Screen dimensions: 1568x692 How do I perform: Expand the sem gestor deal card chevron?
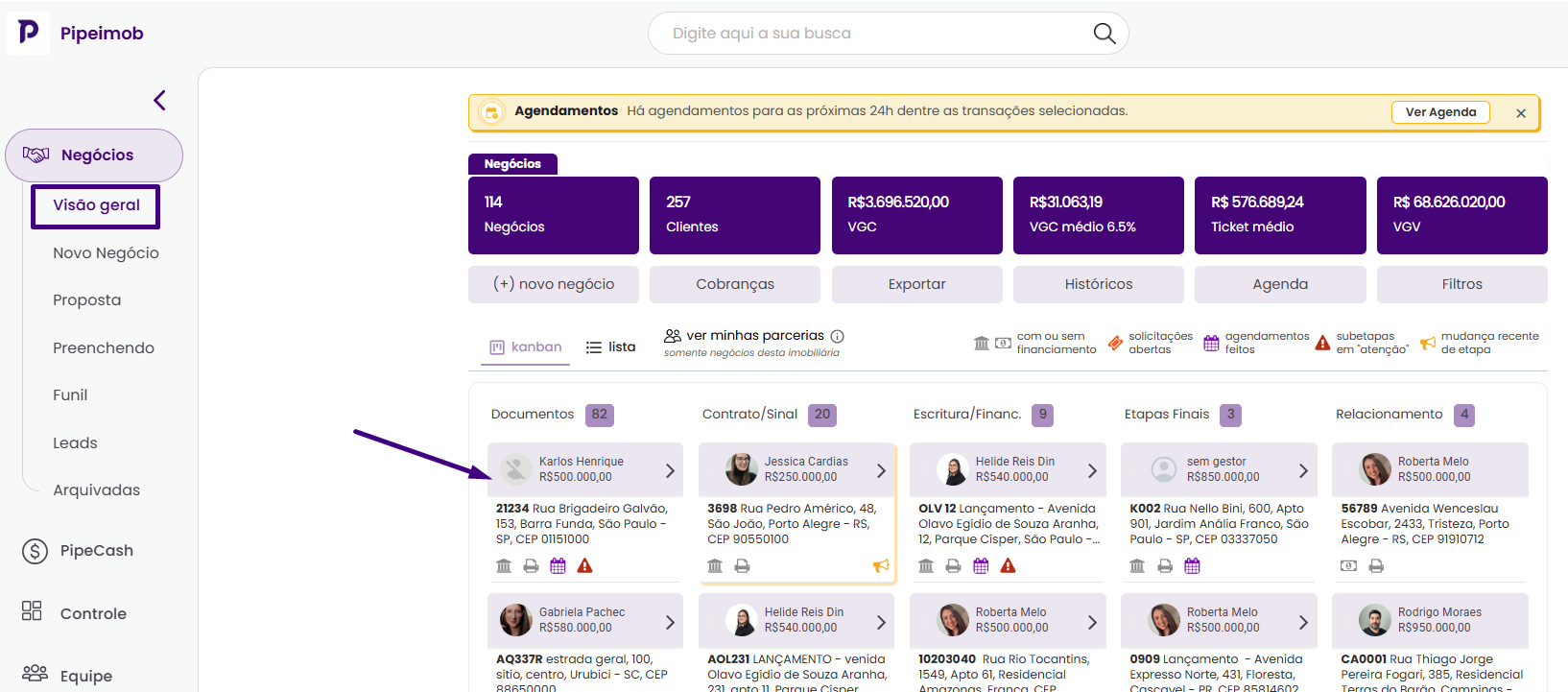tap(1303, 471)
